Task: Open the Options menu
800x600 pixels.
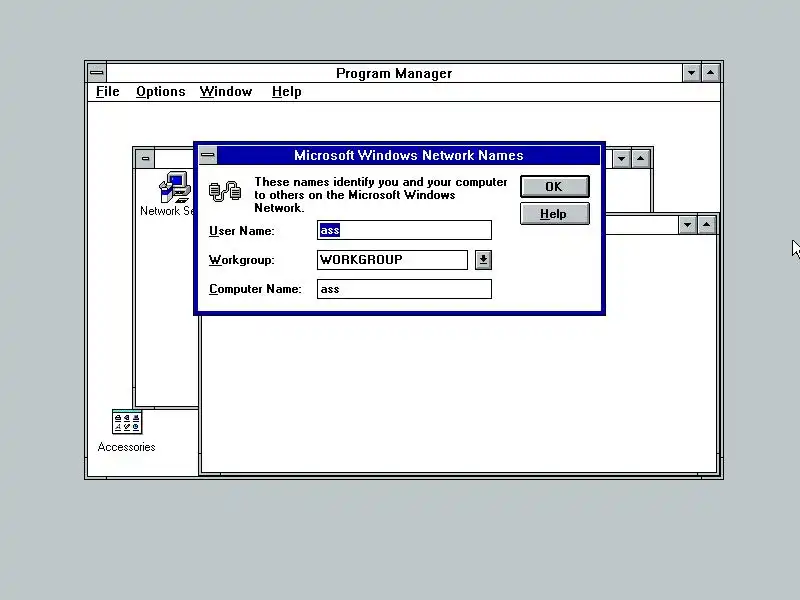Action: coord(161,92)
